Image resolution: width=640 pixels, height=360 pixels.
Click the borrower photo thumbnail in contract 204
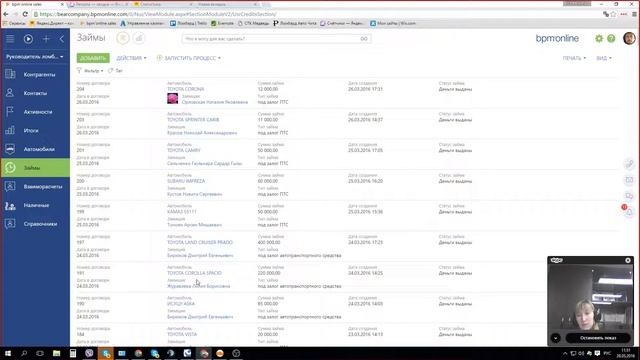click(x=173, y=98)
